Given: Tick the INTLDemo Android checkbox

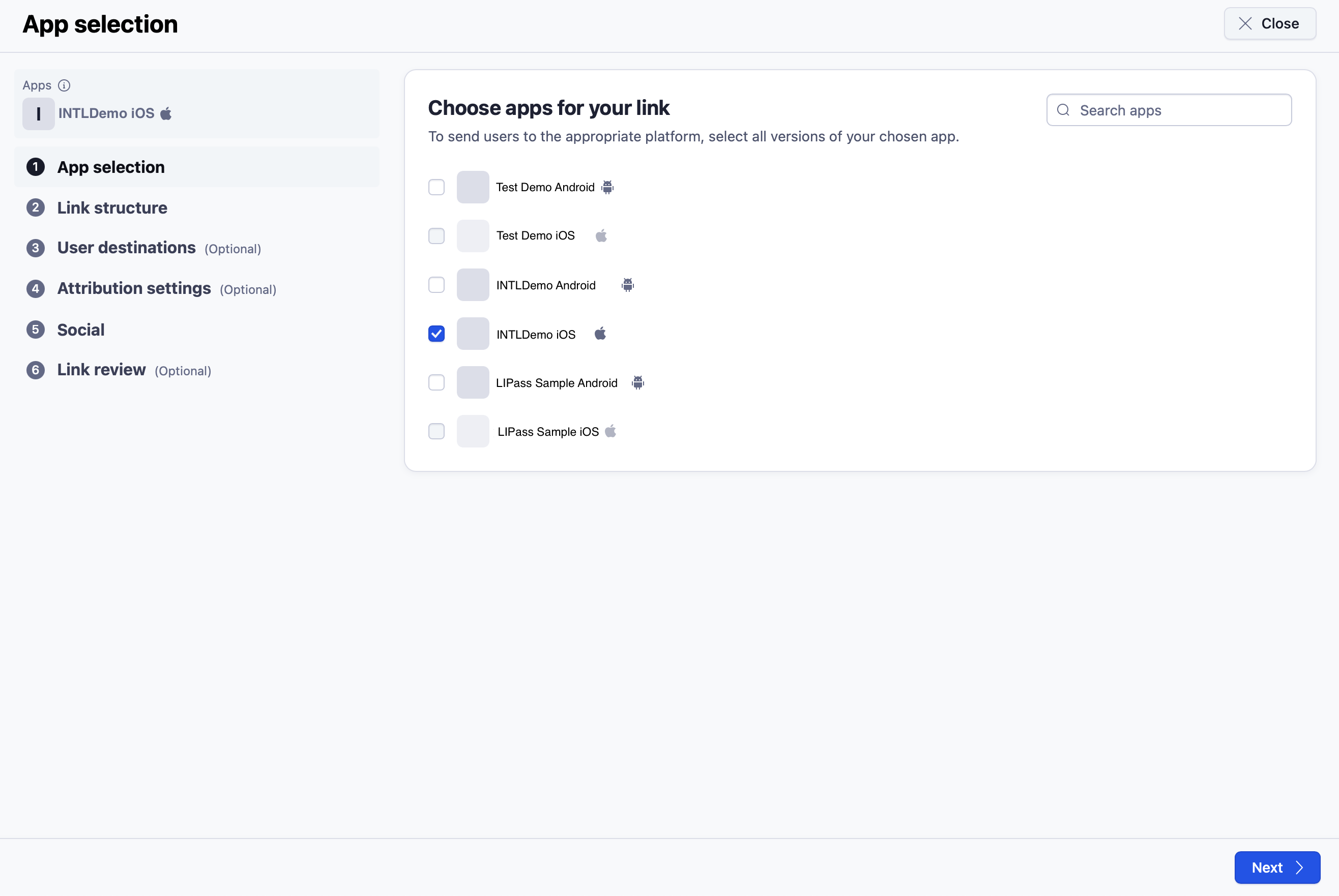Looking at the screenshot, I should [436, 285].
